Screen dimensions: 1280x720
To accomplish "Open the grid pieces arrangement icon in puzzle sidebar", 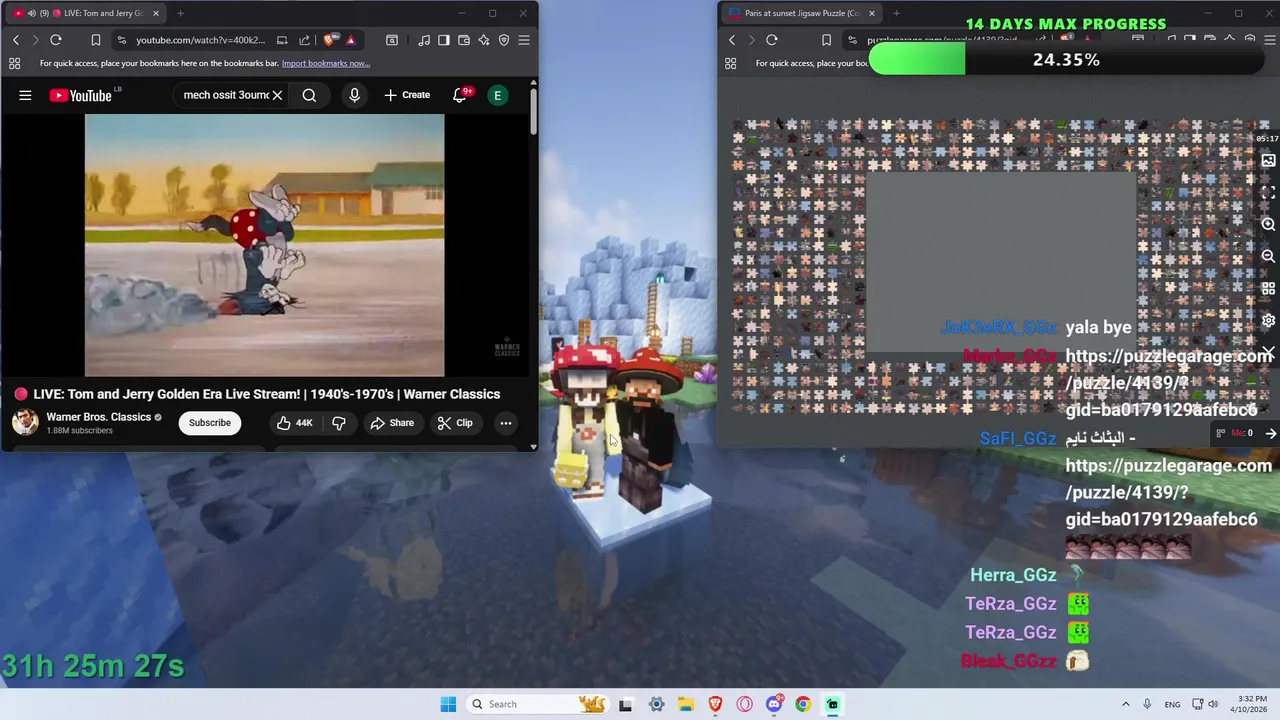I will pyautogui.click(x=1268, y=287).
